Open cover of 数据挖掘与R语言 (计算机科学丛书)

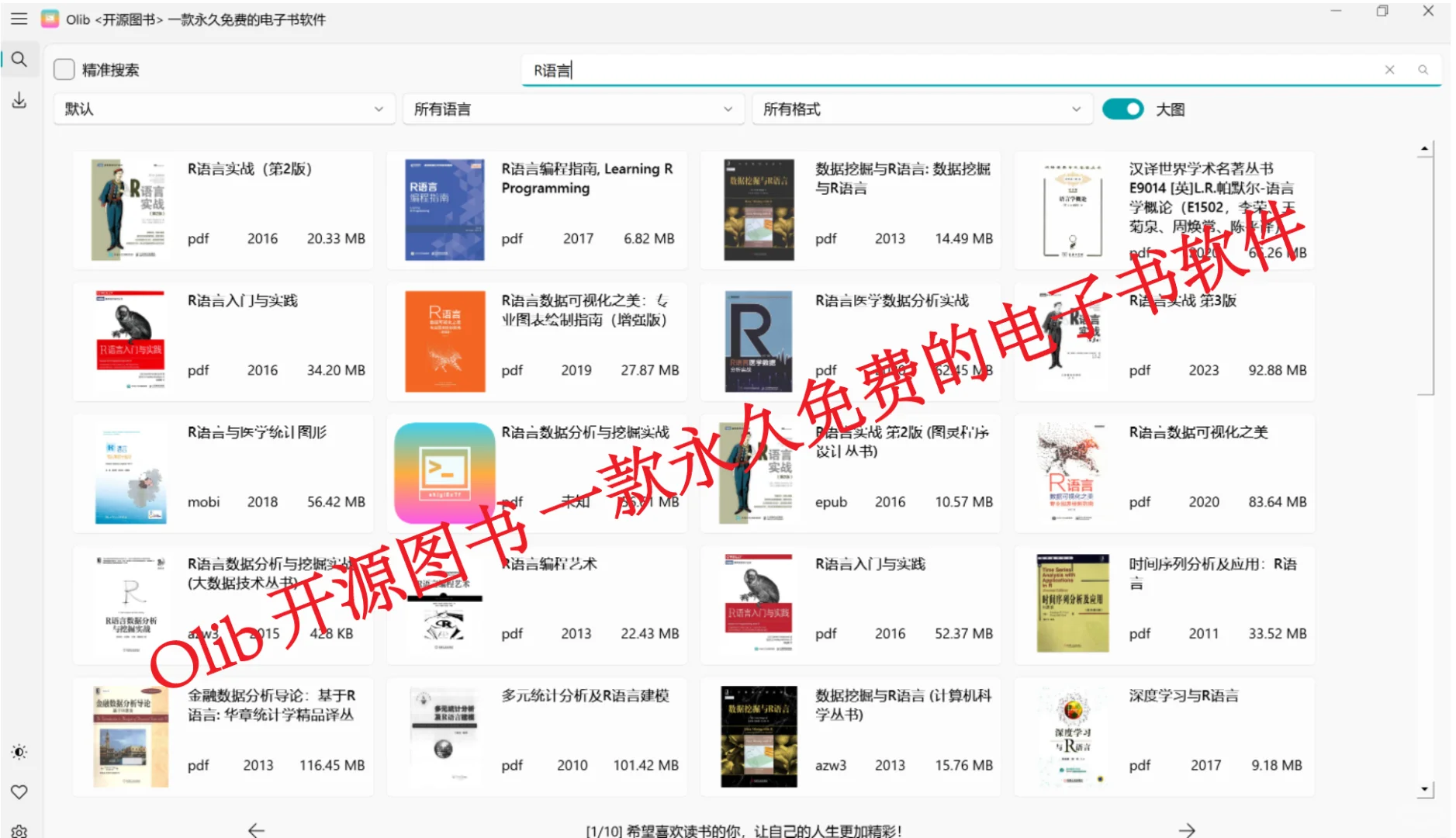click(x=759, y=736)
